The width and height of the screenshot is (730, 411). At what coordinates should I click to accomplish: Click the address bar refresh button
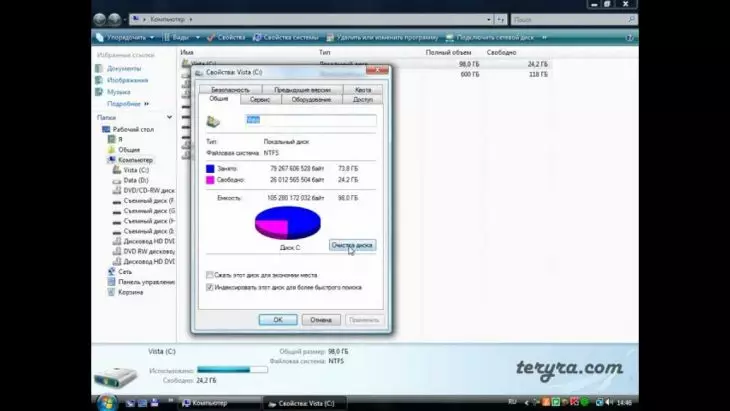coord(500,20)
